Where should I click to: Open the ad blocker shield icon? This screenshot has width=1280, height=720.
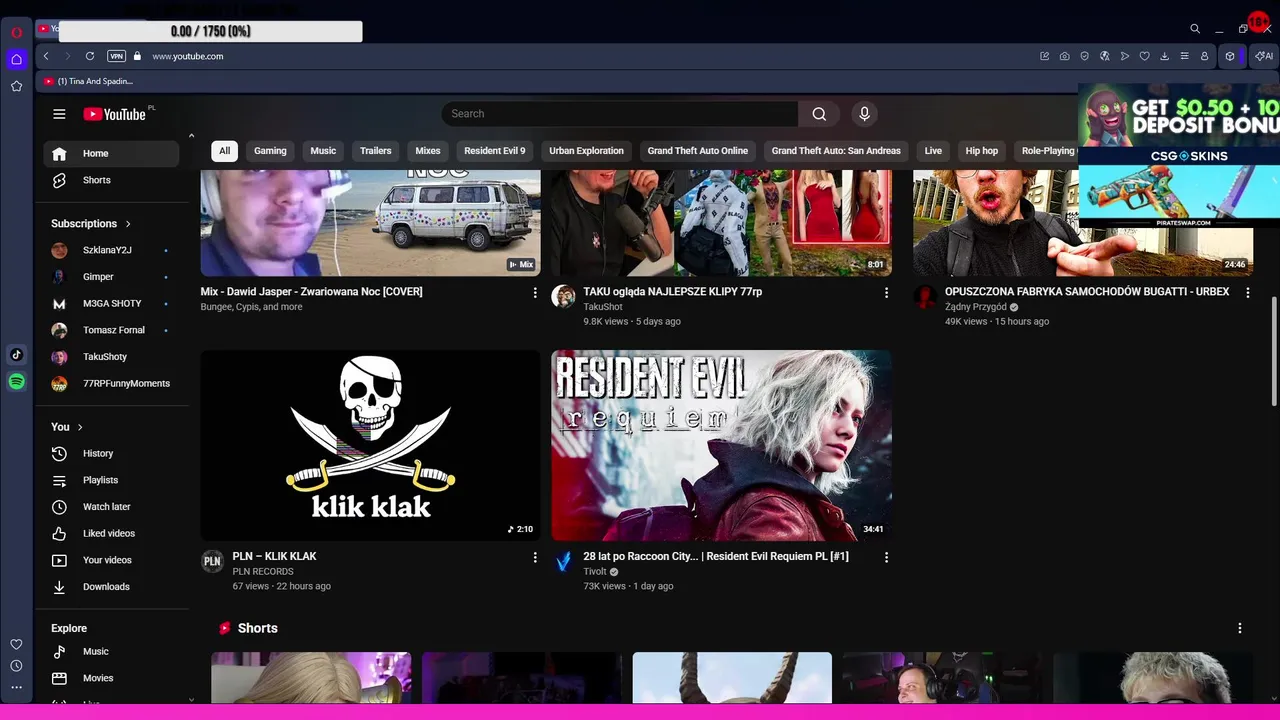(x=1084, y=56)
